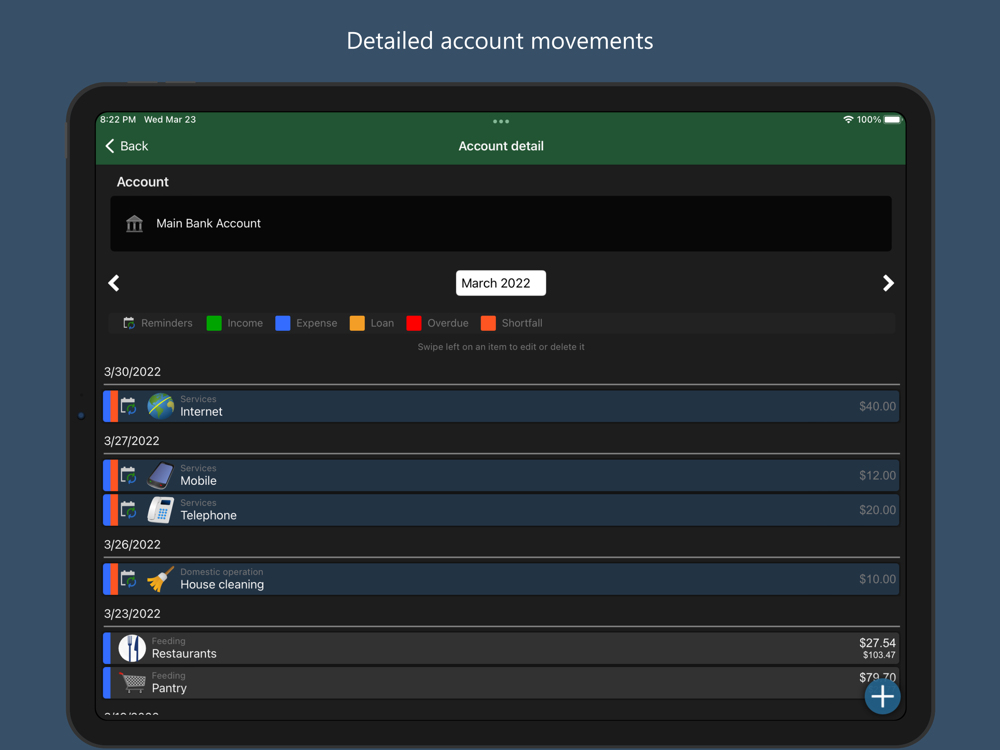
Task: Add a new movement with plus button
Action: tap(882, 696)
